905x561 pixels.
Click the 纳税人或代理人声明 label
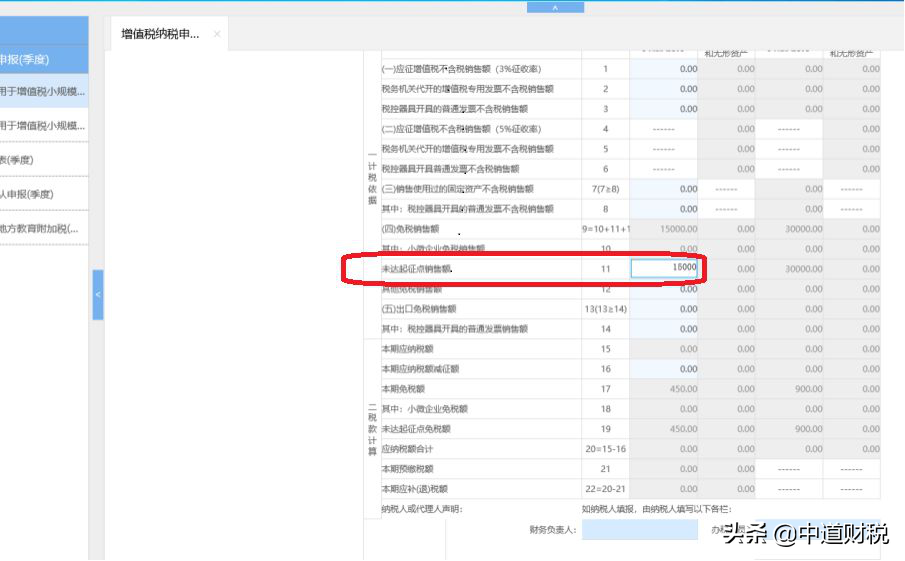[x=422, y=509]
